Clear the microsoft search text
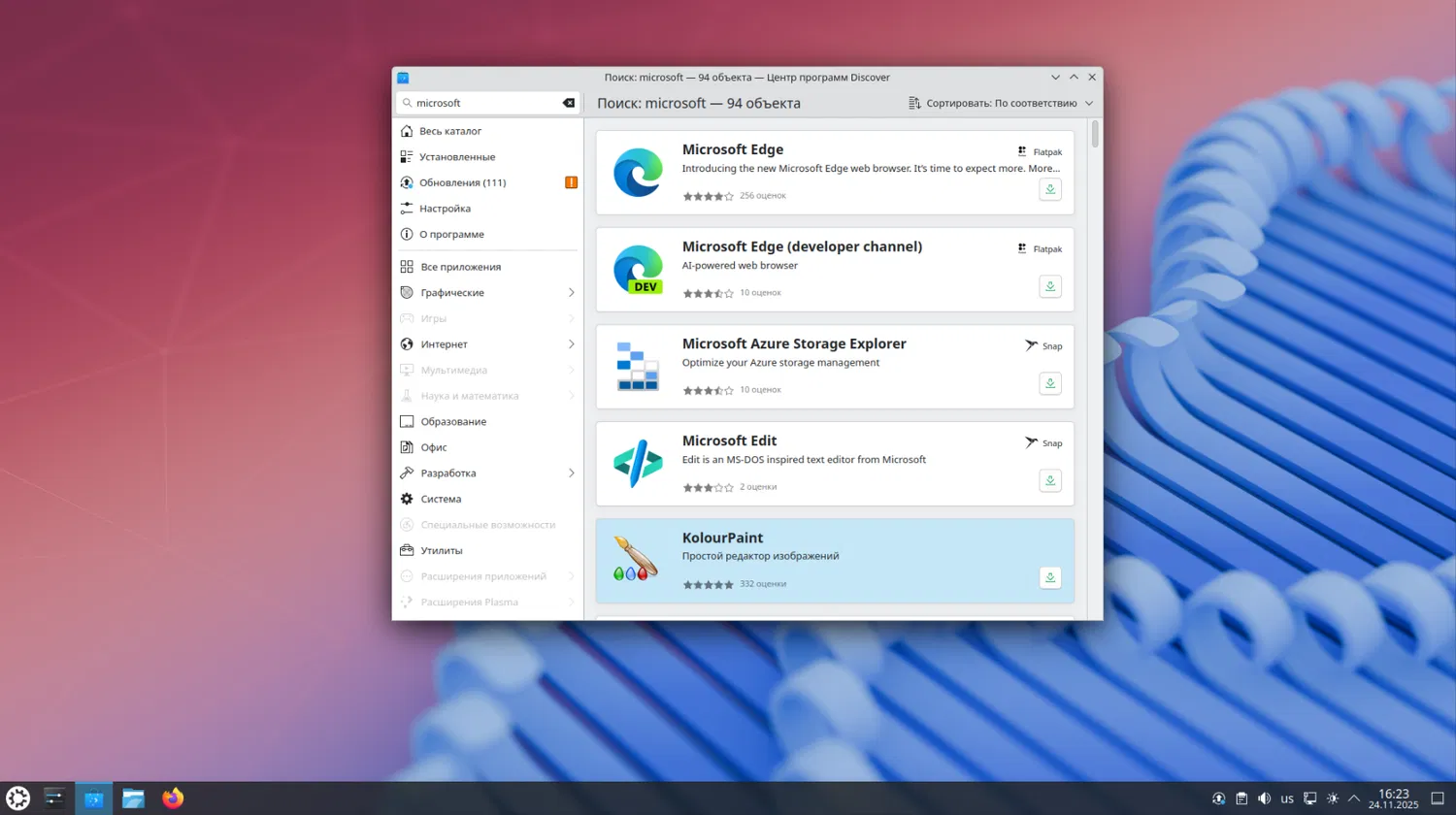Image resolution: width=1456 pixels, height=815 pixels. [569, 103]
